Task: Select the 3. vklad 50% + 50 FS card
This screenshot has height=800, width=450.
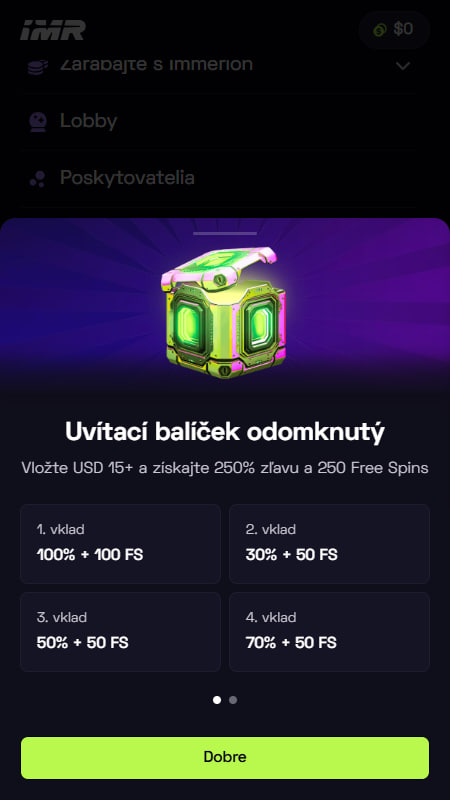Action: (x=120, y=632)
